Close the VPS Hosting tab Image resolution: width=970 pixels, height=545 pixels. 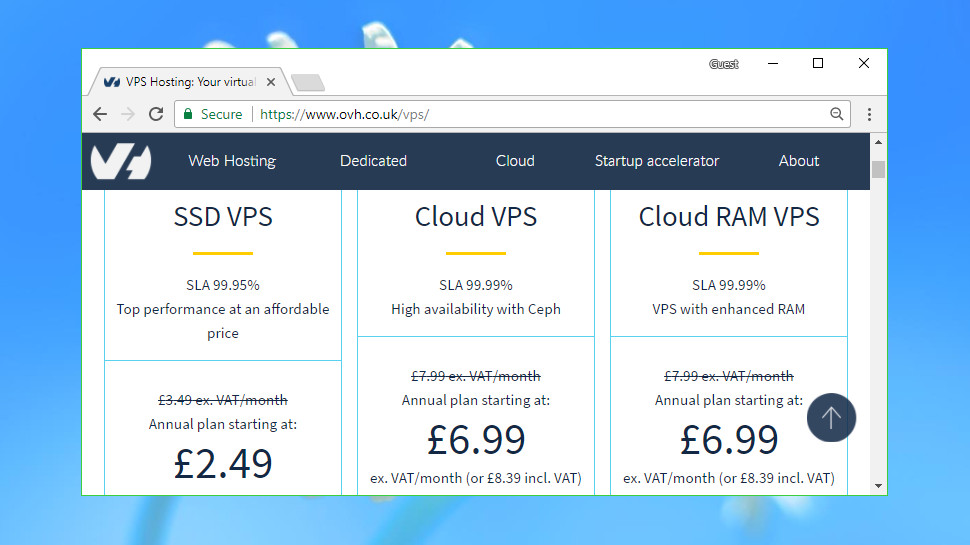coord(271,82)
